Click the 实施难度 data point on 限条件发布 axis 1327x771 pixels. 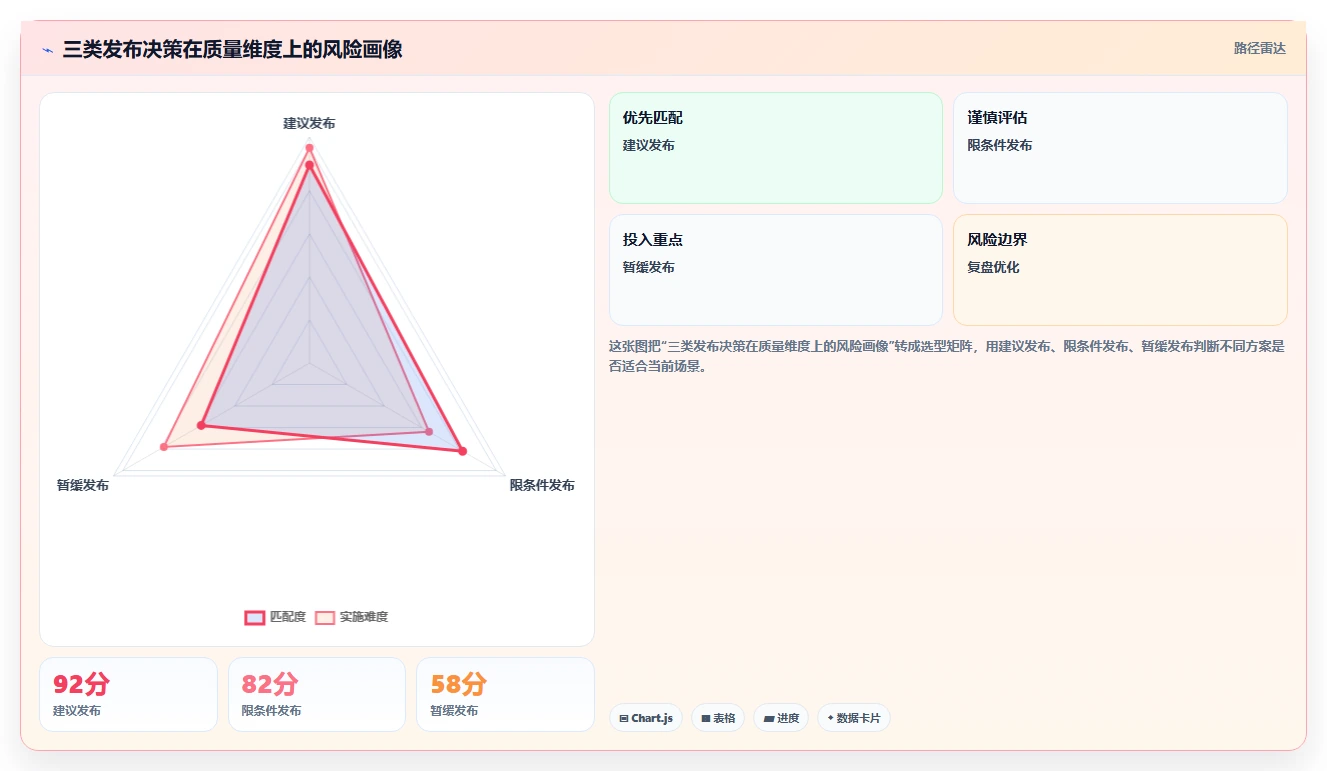point(429,432)
